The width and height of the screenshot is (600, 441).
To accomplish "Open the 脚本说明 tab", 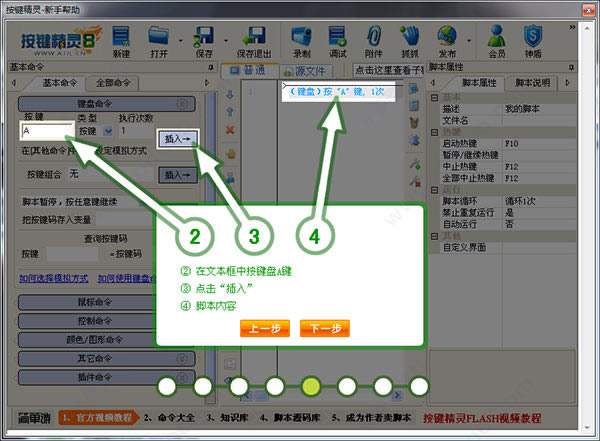I will pos(532,83).
